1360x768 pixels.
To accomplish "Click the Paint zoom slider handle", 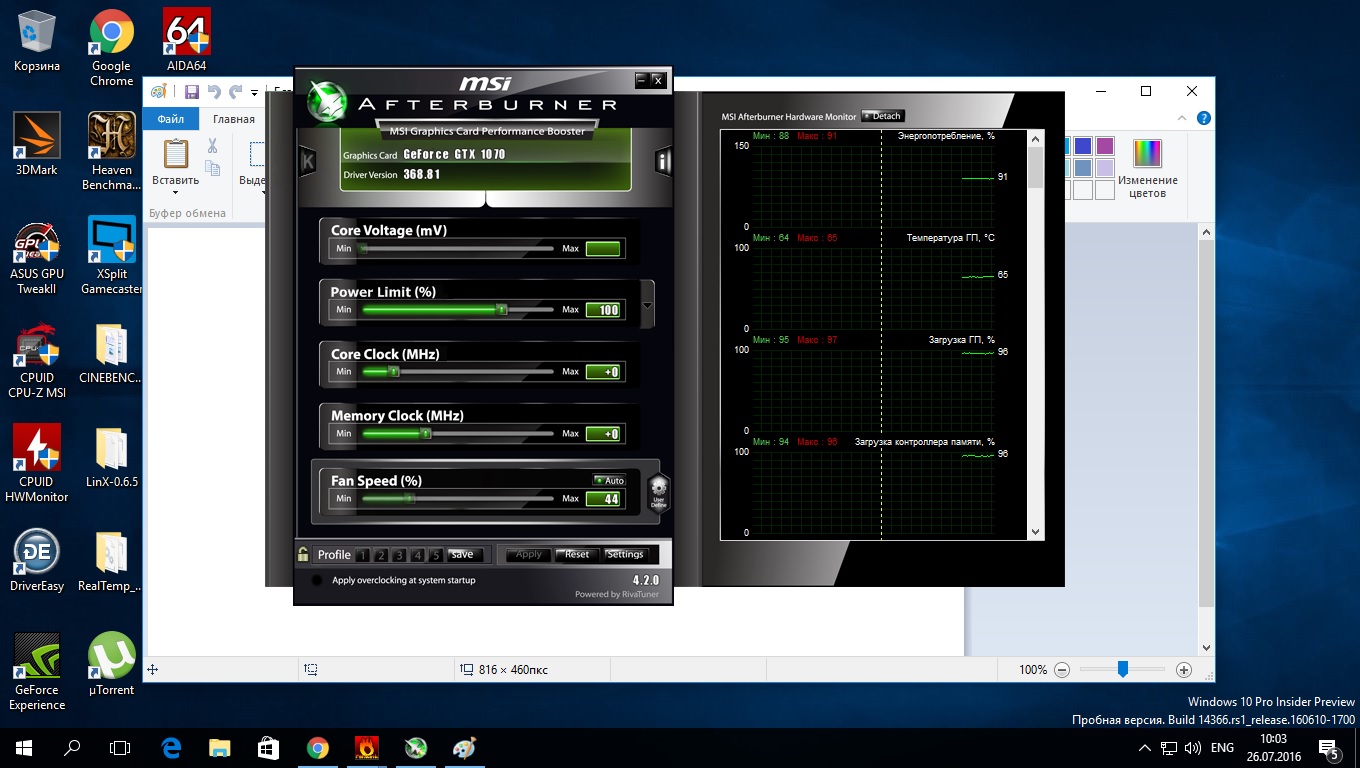I will (x=1123, y=669).
